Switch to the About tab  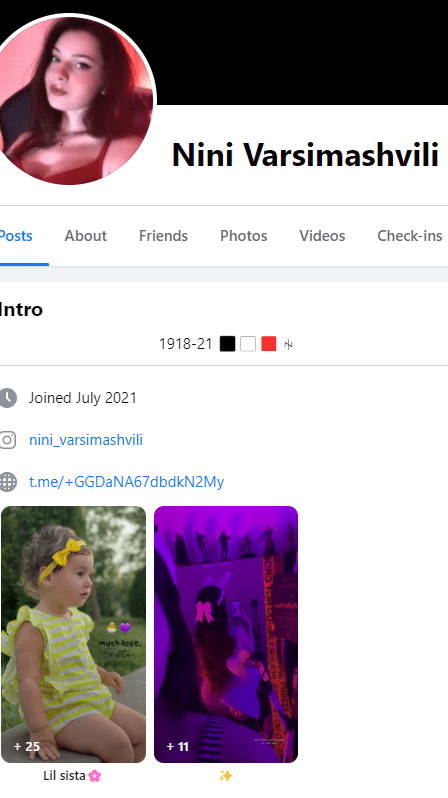pyautogui.click(x=86, y=236)
